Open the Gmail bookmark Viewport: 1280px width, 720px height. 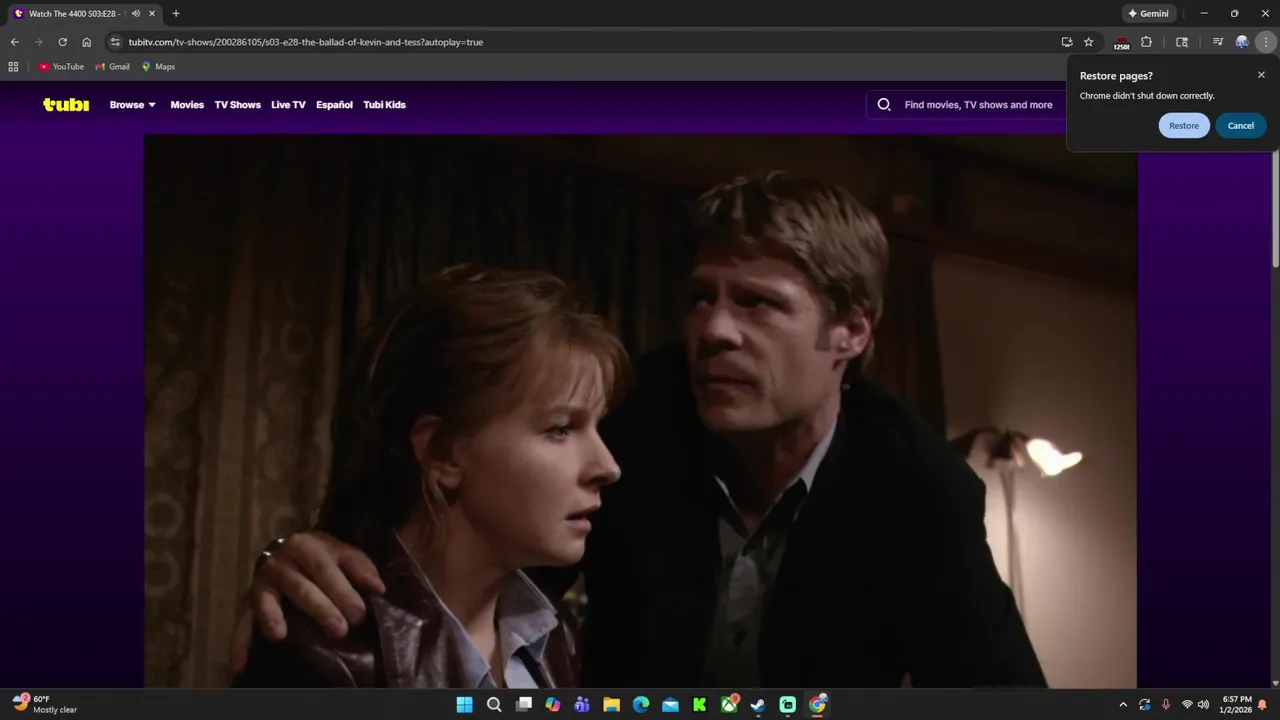[x=112, y=67]
